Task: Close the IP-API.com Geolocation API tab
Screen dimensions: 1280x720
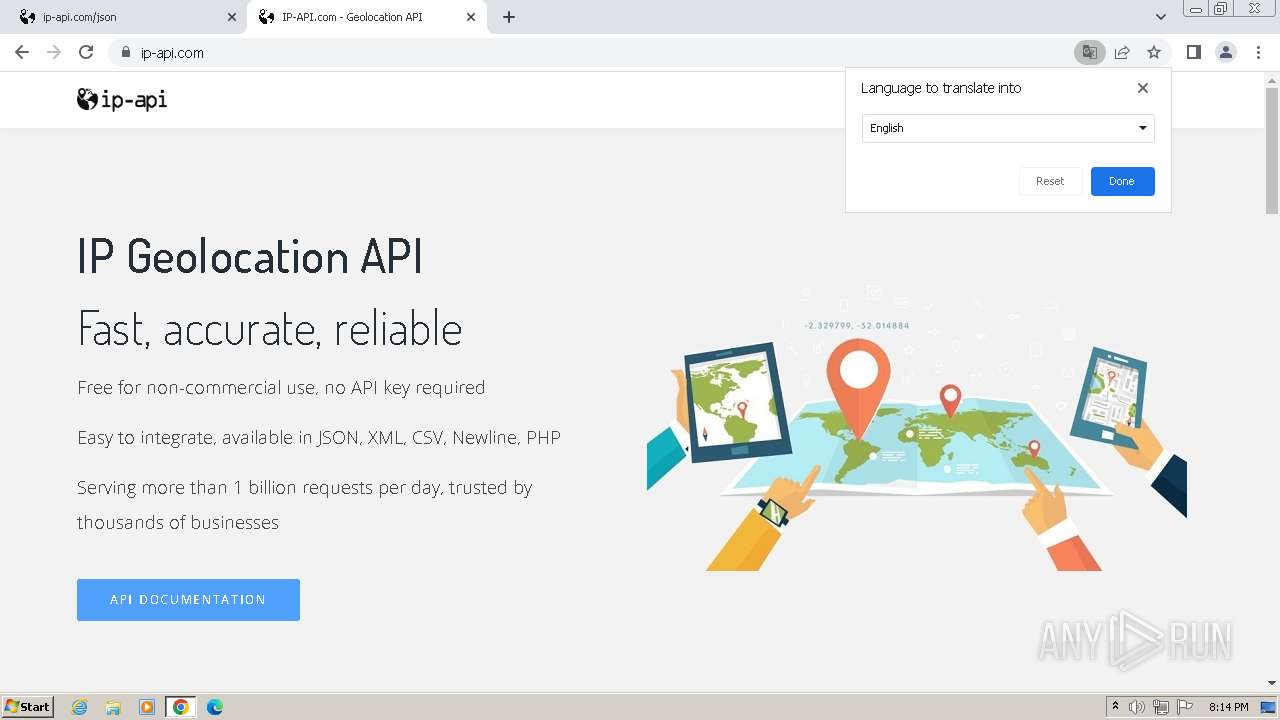Action: (471, 17)
